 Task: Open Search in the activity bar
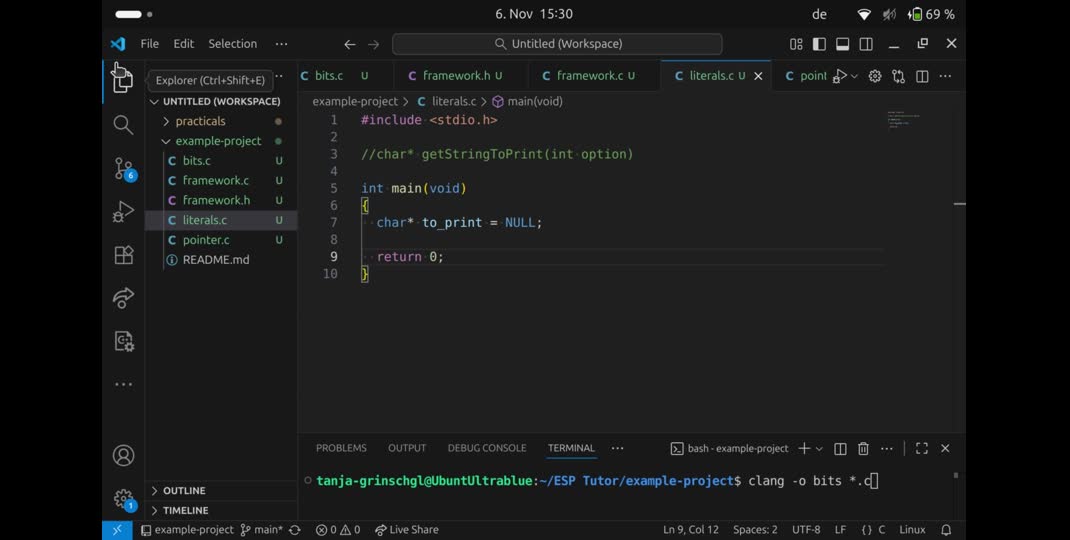point(123,125)
